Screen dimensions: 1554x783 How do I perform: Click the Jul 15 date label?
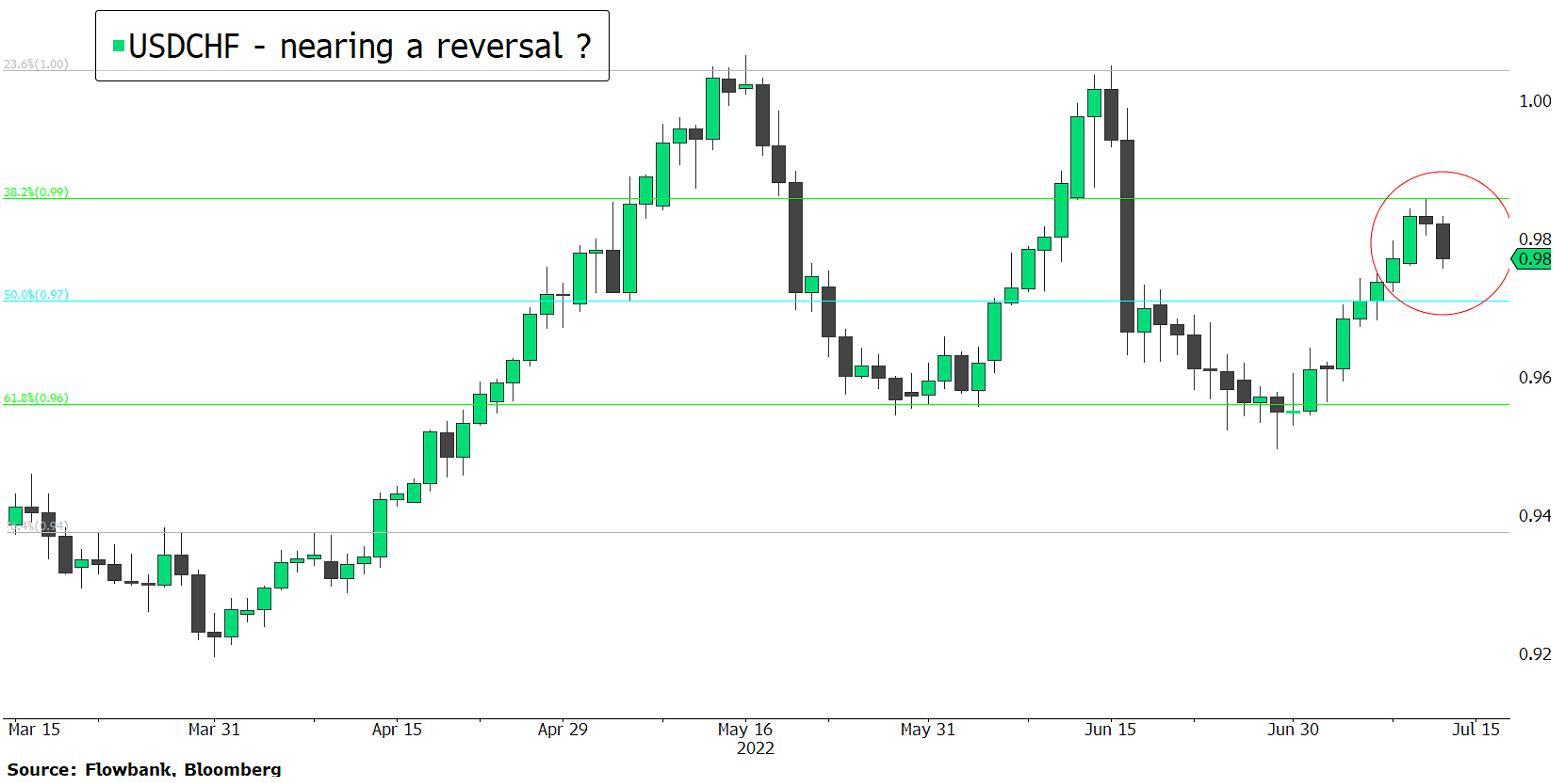(1475, 730)
